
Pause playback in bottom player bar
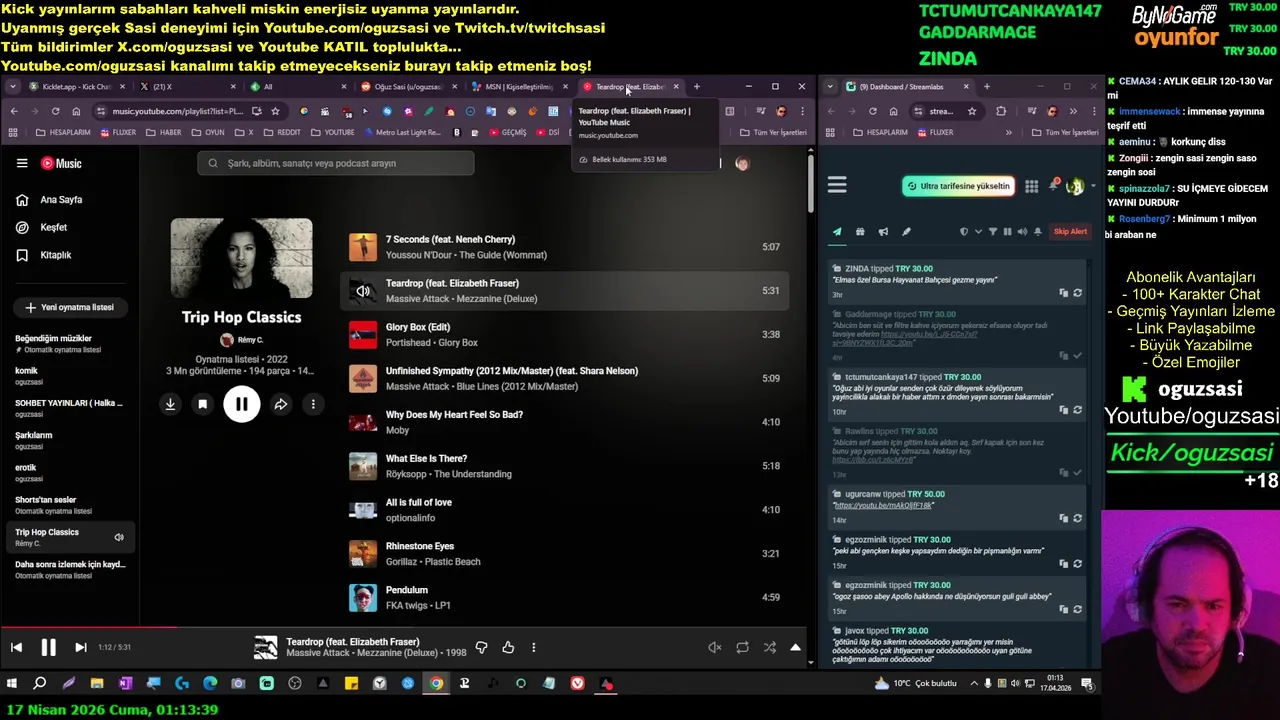pos(48,647)
